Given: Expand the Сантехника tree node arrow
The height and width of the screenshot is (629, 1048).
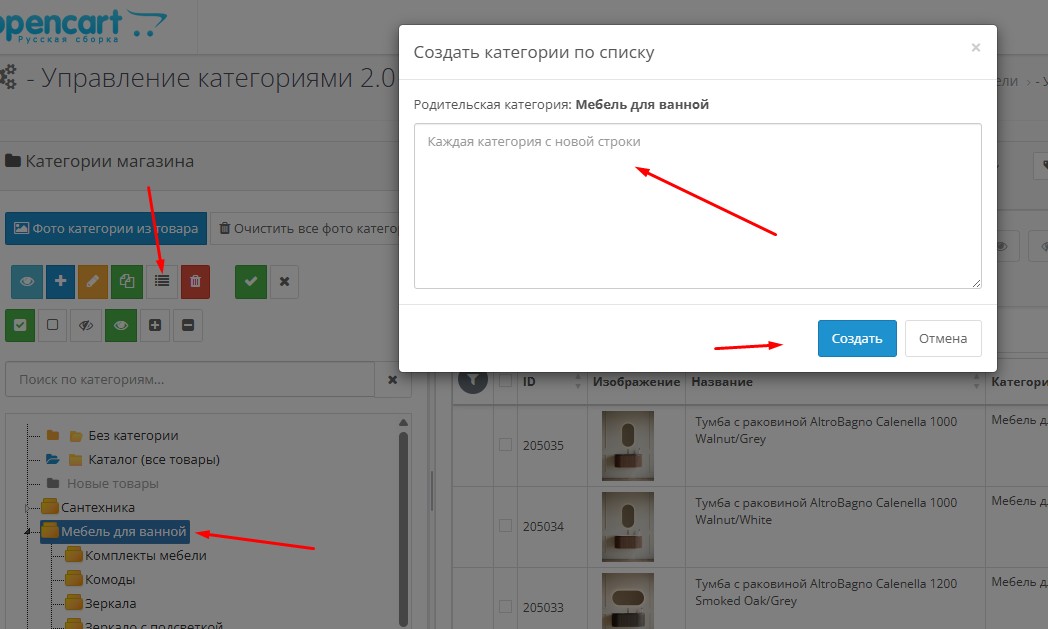Looking at the screenshot, I should tap(28, 508).
